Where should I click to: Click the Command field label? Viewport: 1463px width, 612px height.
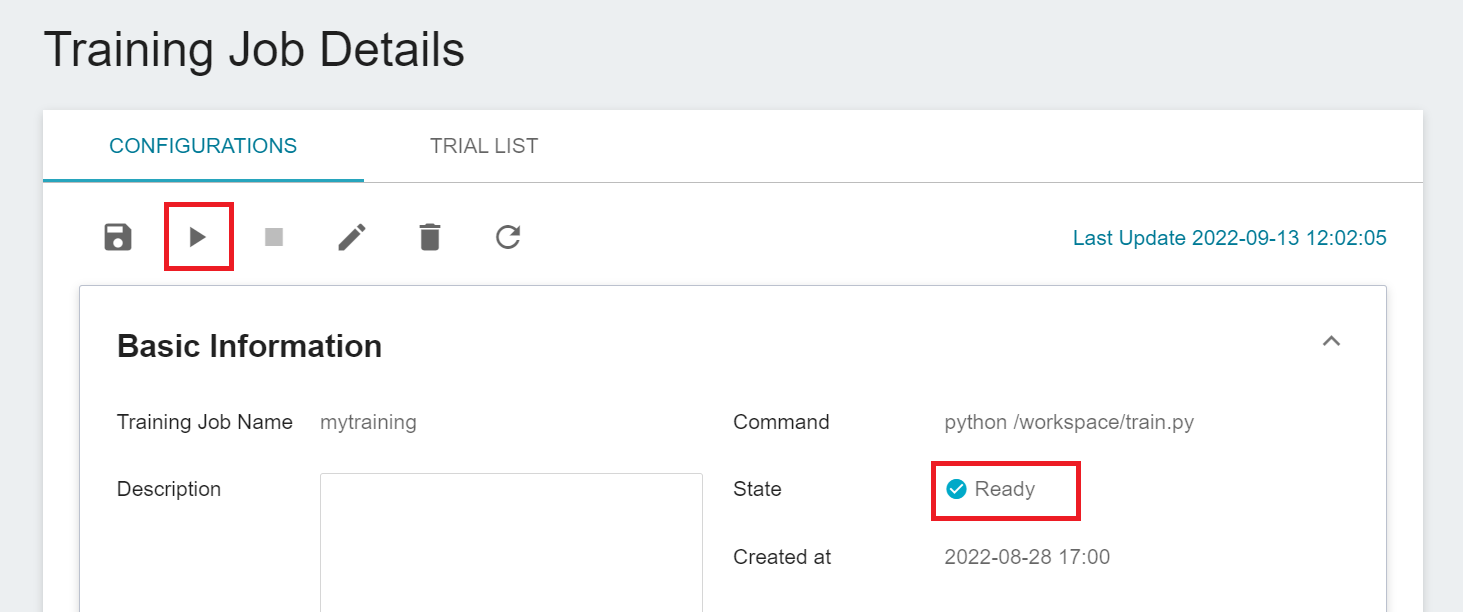[x=781, y=422]
